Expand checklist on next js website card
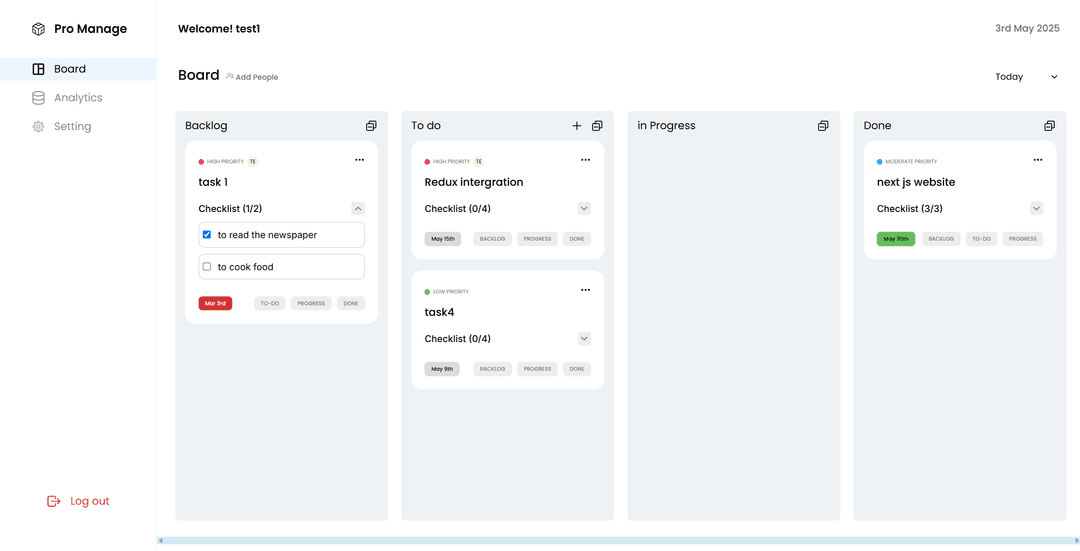The image size is (1080, 551). [x=1036, y=209]
